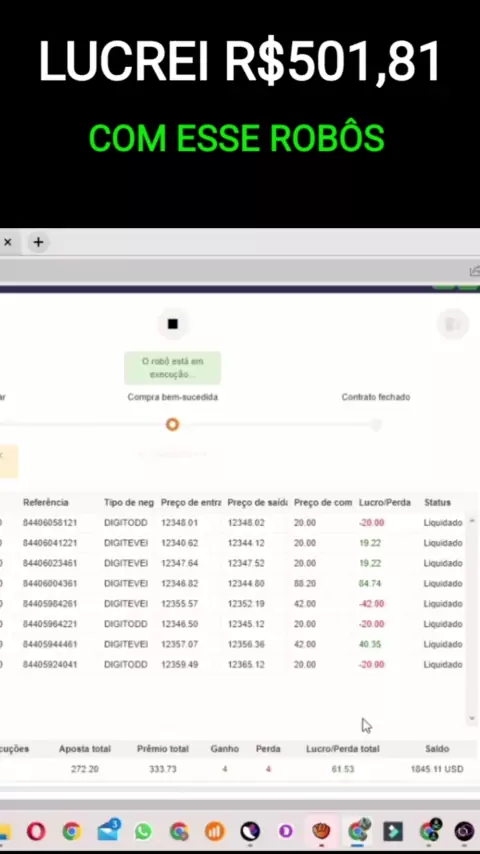Launch the orange bar-chart app in taskbar
This screenshot has height=854, width=480.
[x=215, y=832]
